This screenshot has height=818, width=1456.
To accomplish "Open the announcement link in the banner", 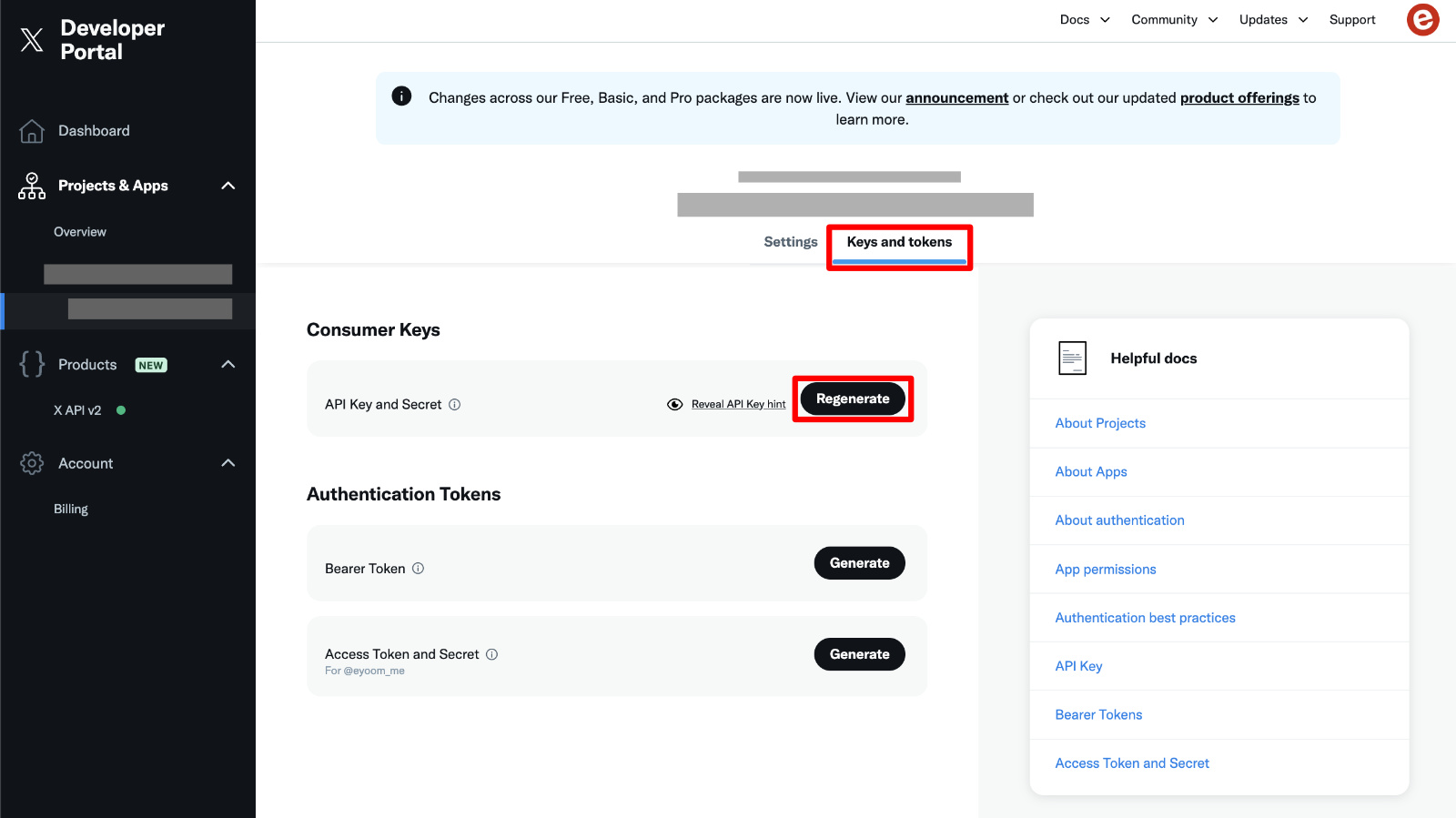I will tap(957, 97).
